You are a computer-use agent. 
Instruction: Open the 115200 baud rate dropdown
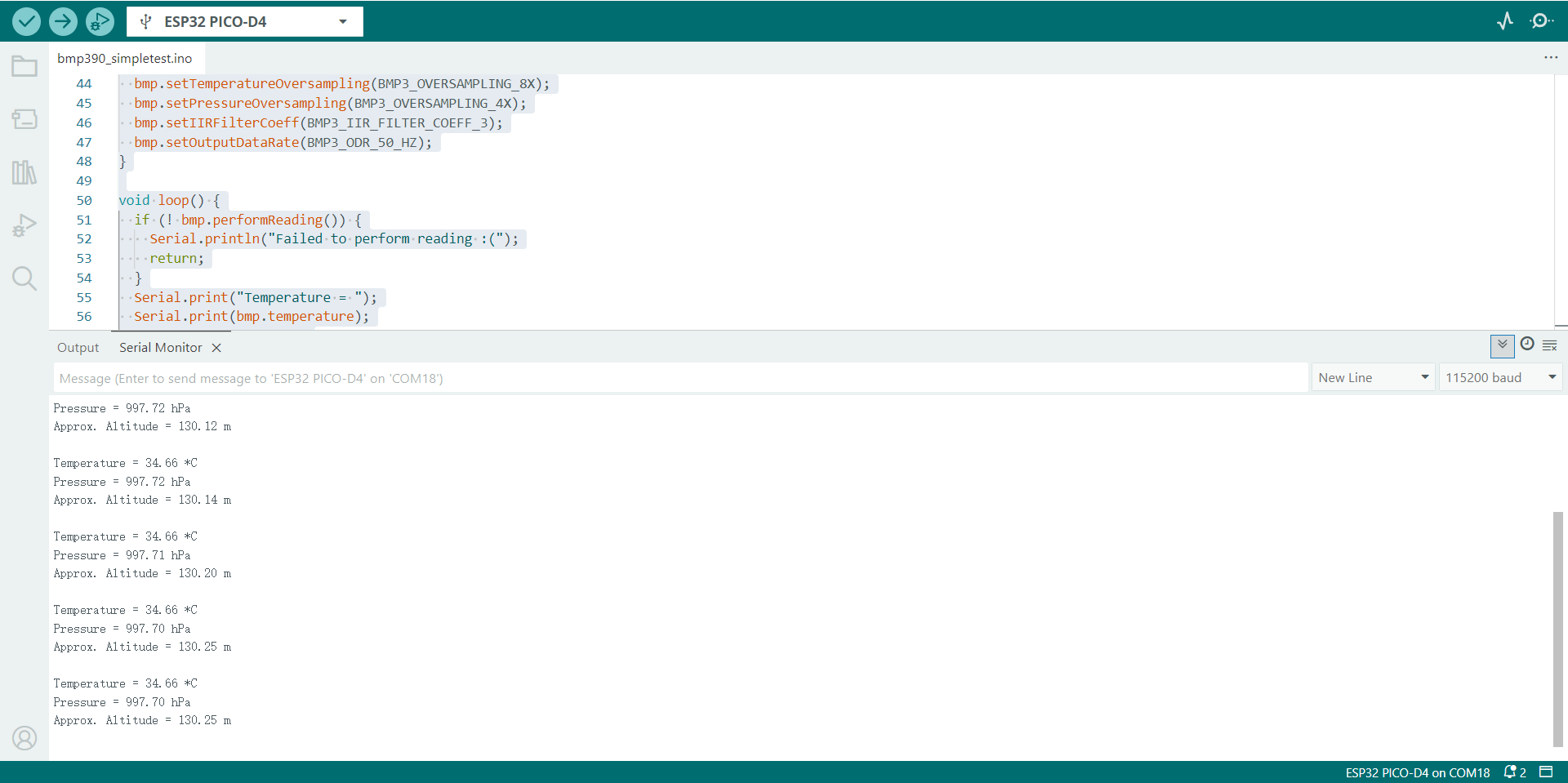coord(1499,377)
